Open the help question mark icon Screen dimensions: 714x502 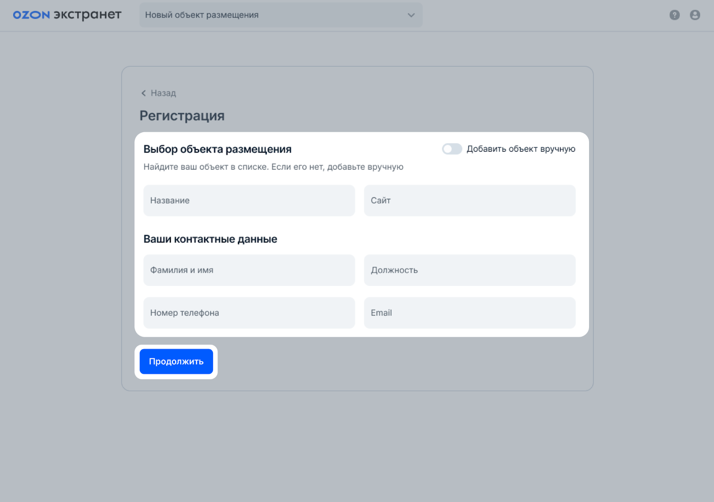point(674,15)
